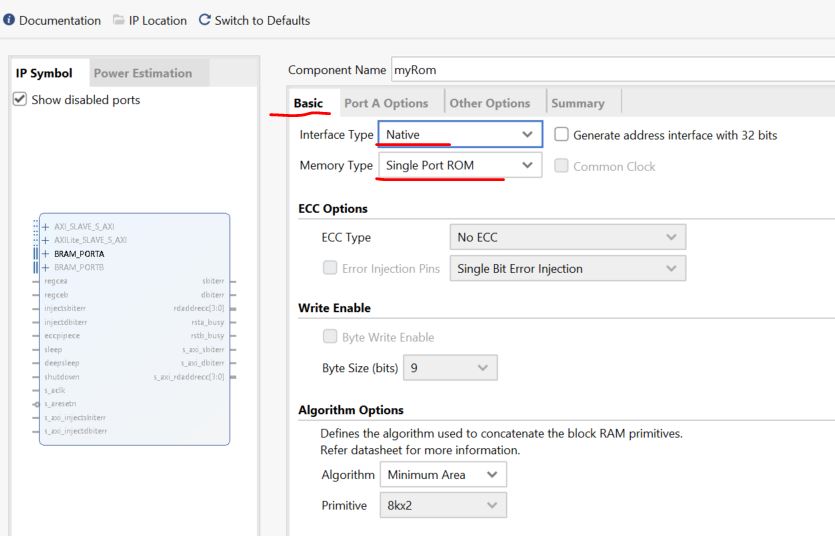Enable Generate address interface with 32 bits

(561, 135)
